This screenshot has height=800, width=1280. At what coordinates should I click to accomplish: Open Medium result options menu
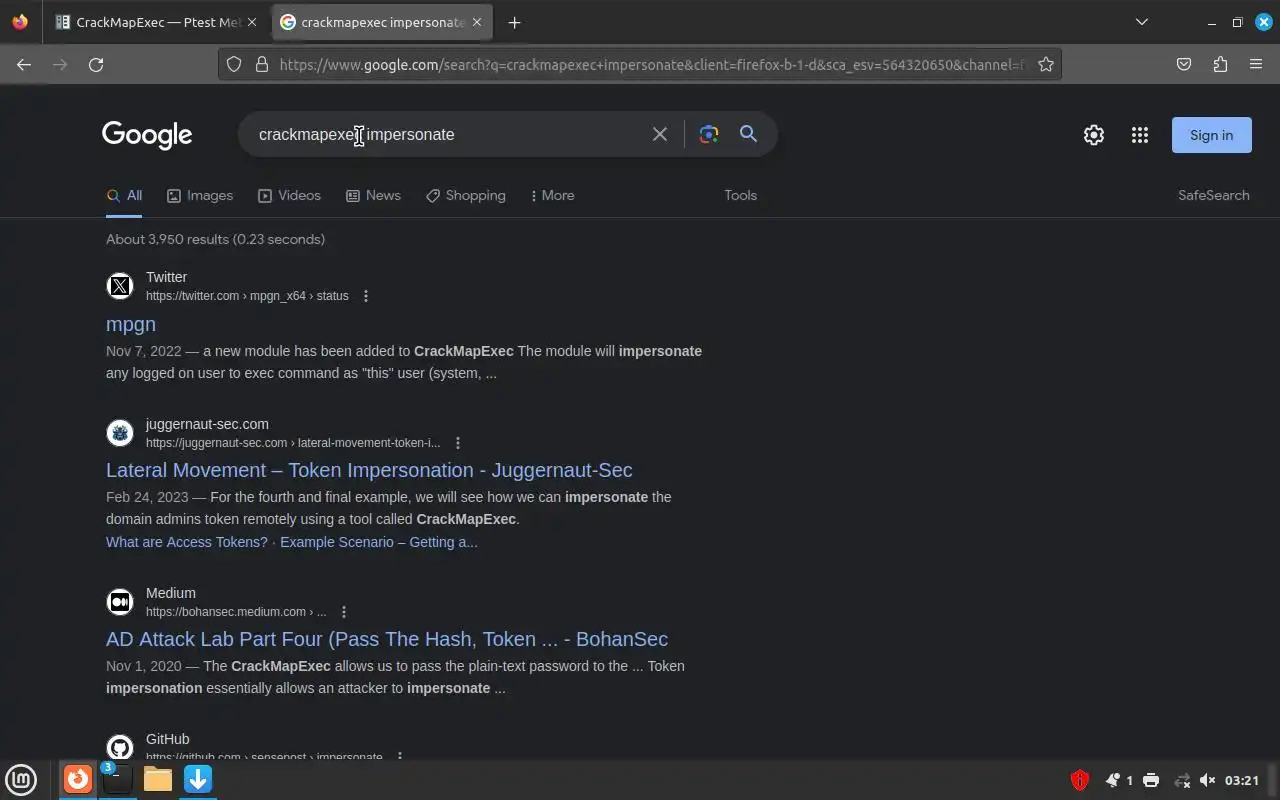(x=344, y=612)
